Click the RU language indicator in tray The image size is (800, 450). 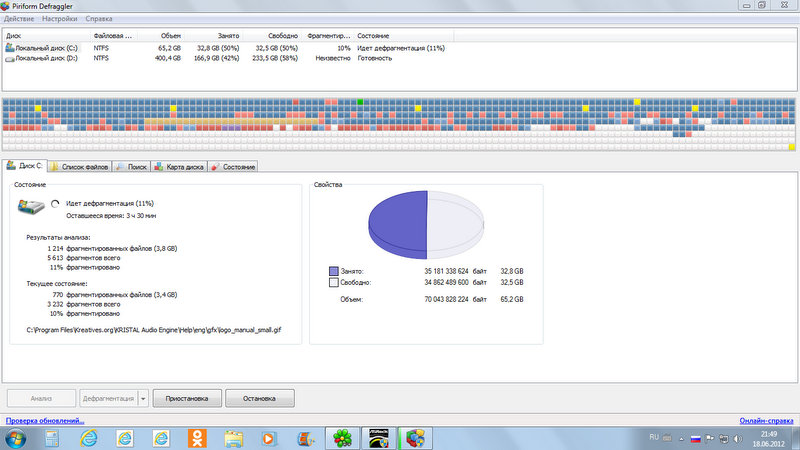coord(654,437)
